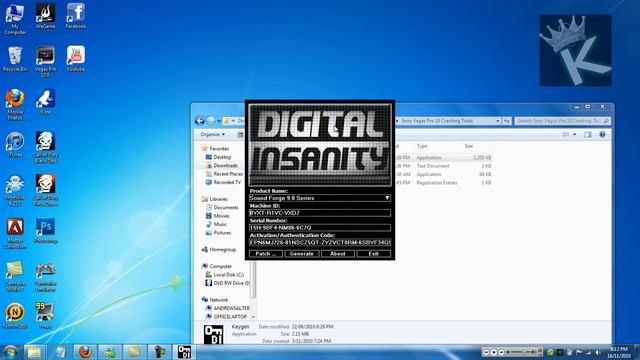Toggle the Explorer preview pane
Image resolution: width=640 pixels, height=360 pixels.
(x=587, y=134)
